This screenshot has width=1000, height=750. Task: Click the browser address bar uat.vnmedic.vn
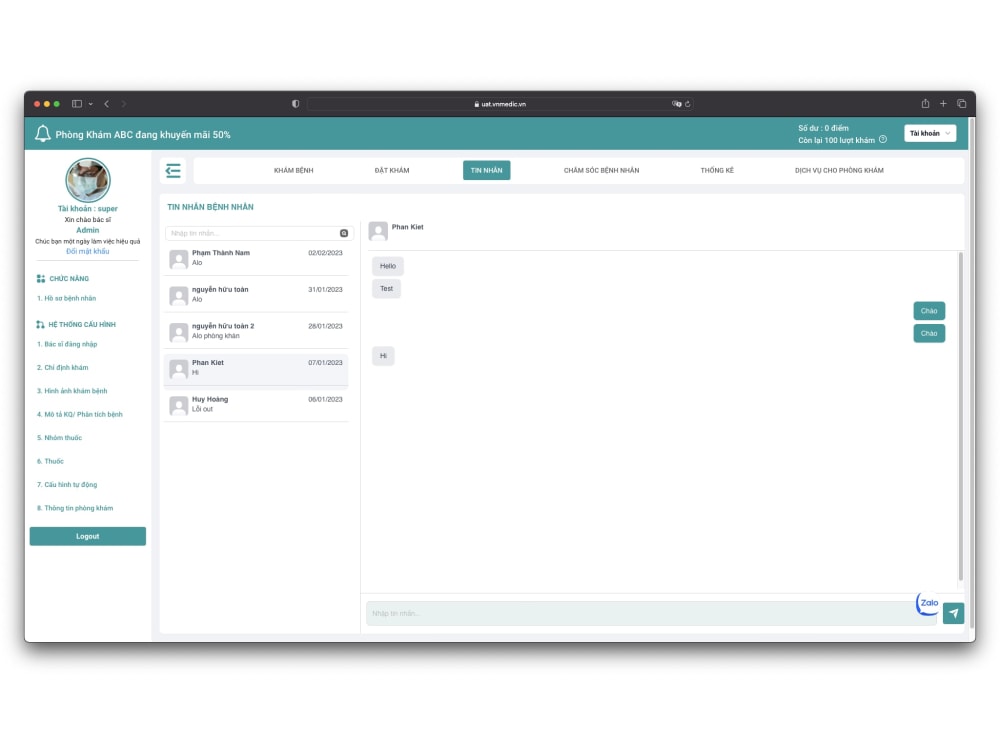point(501,104)
